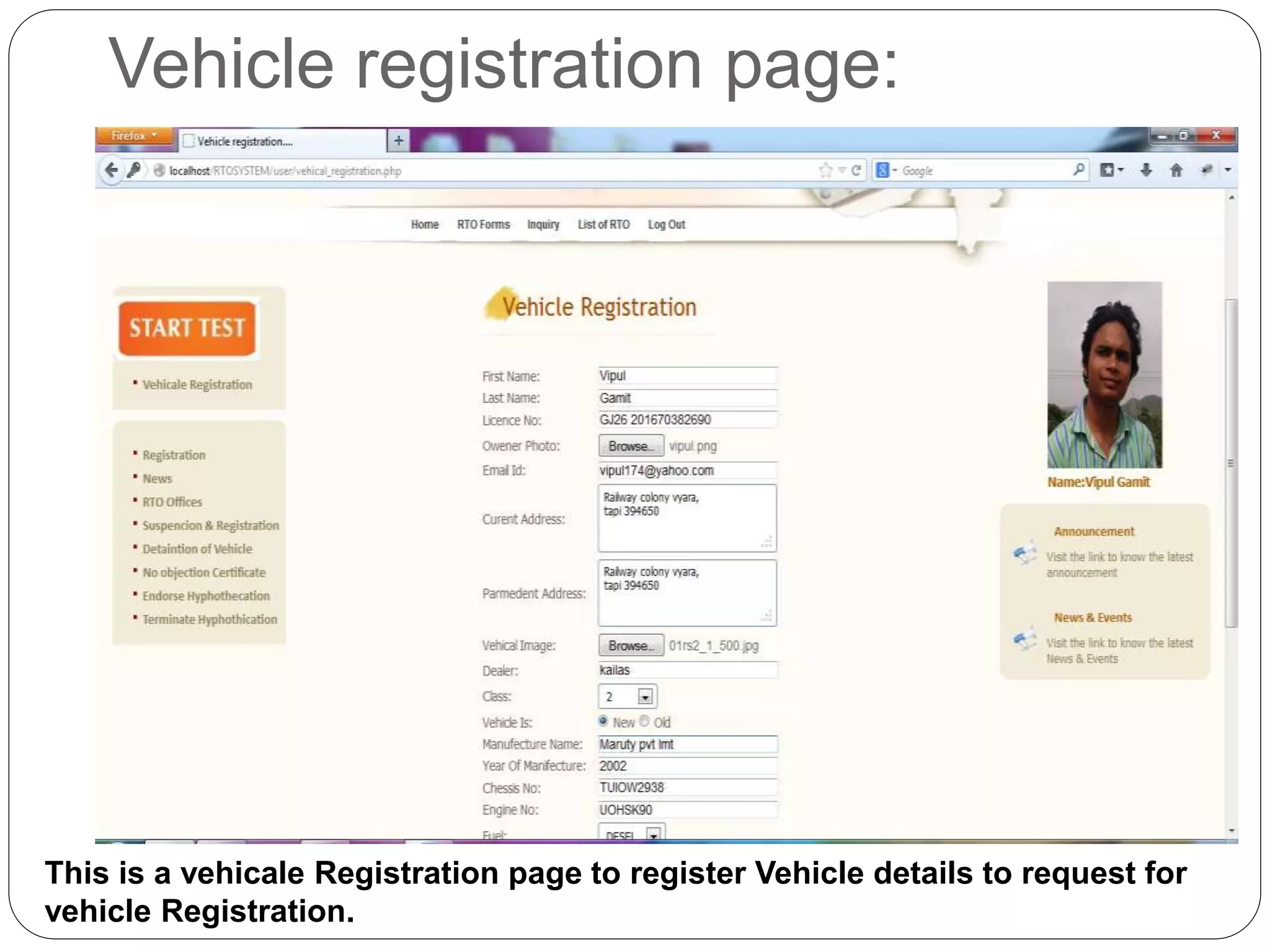This screenshot has height=952, width=1270.
Task: Open the bookmarks menu icon
Action: [x=1108, y=170]
